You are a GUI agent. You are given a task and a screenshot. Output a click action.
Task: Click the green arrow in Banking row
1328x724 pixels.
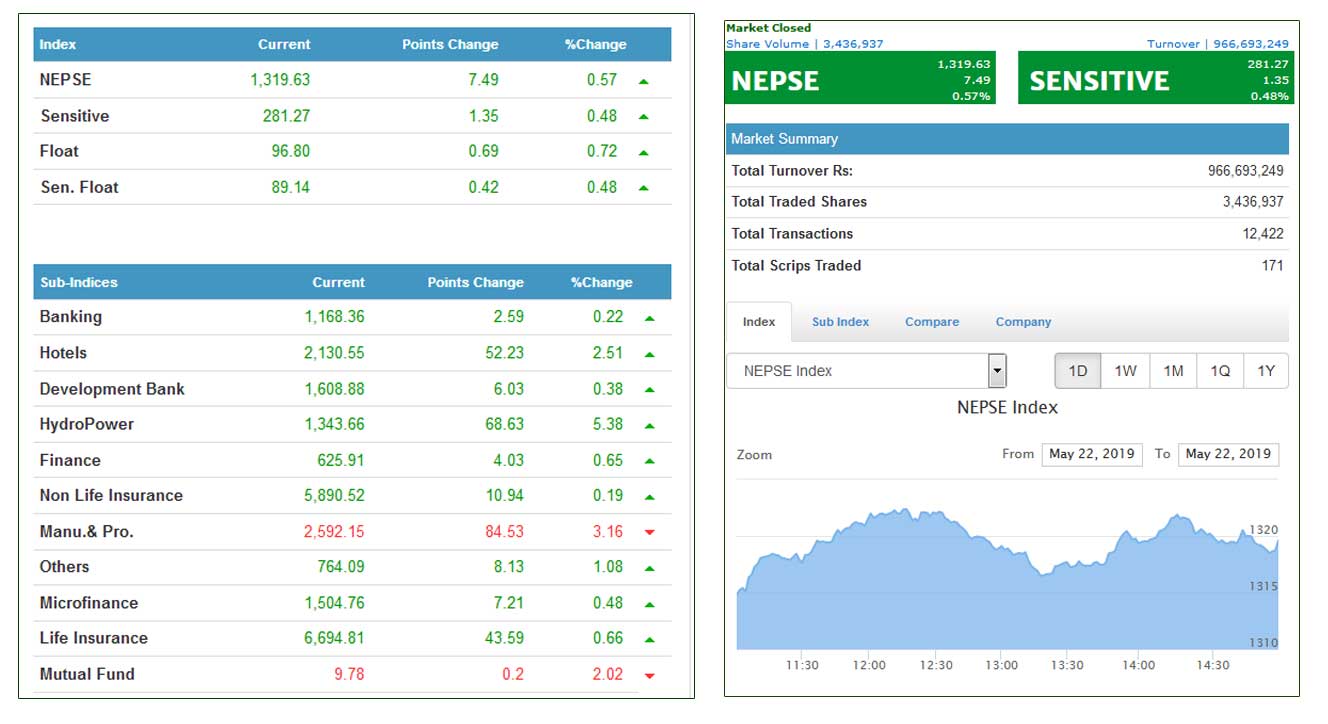pos(650,319)
